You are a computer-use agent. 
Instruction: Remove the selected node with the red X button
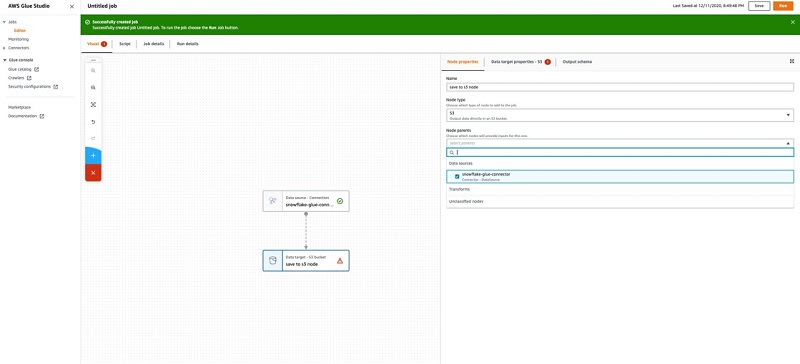tap(93, 173)
